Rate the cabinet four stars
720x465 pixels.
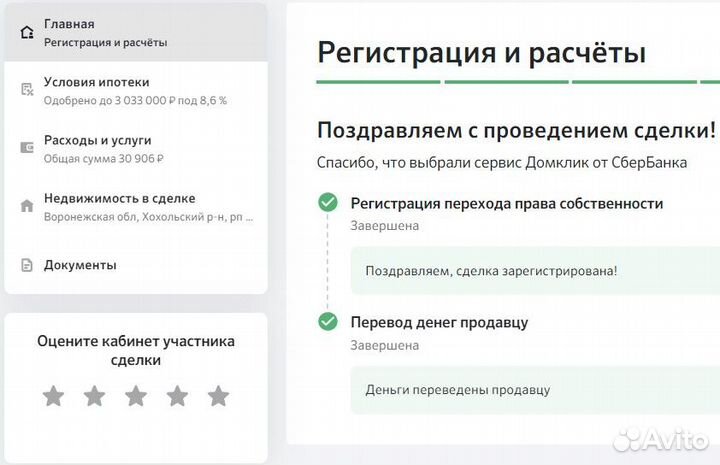[177, 396]
